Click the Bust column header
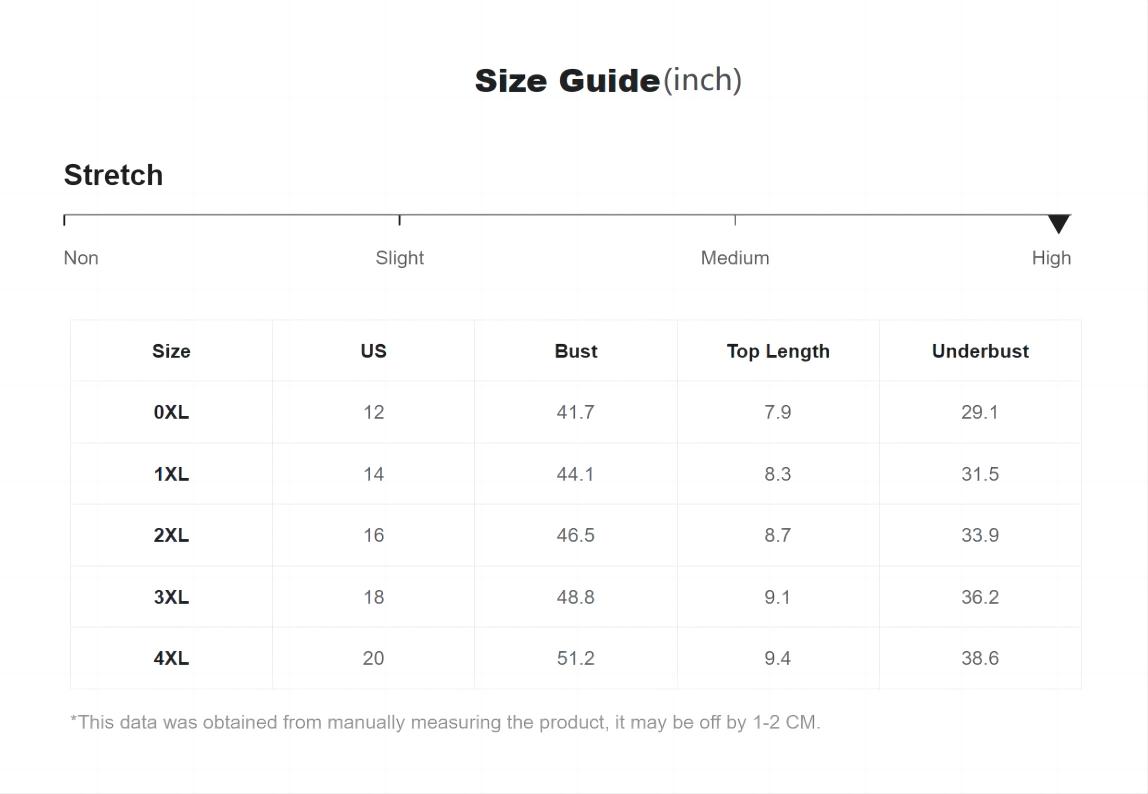Image resolution: width=1148 pixels, height=794 pixels. (576, 351)
